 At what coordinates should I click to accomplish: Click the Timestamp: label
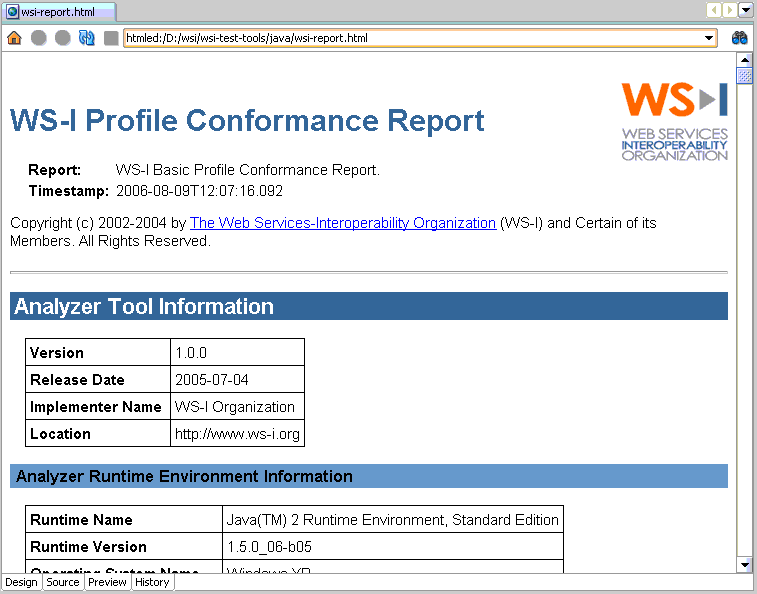tap(69, 191)
